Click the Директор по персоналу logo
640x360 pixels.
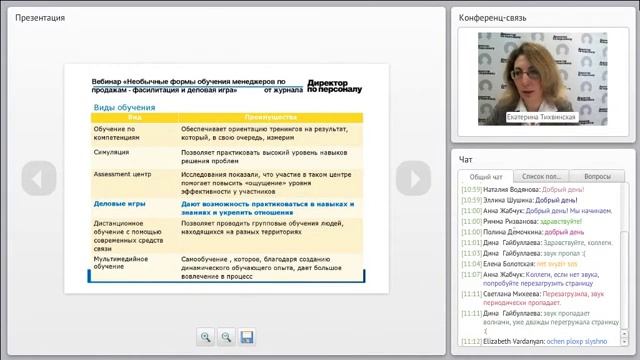click(334, 86)
